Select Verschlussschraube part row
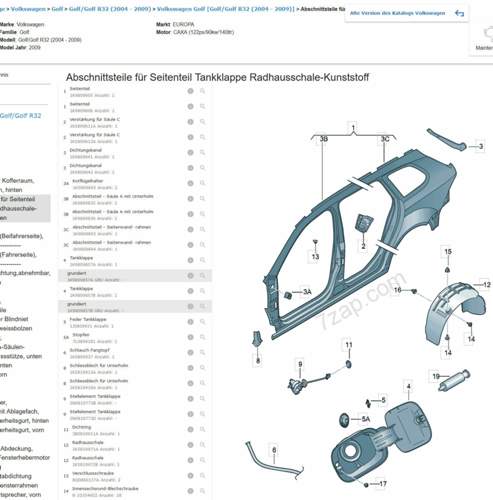The image size is (493, 500). tap(135, 476)
